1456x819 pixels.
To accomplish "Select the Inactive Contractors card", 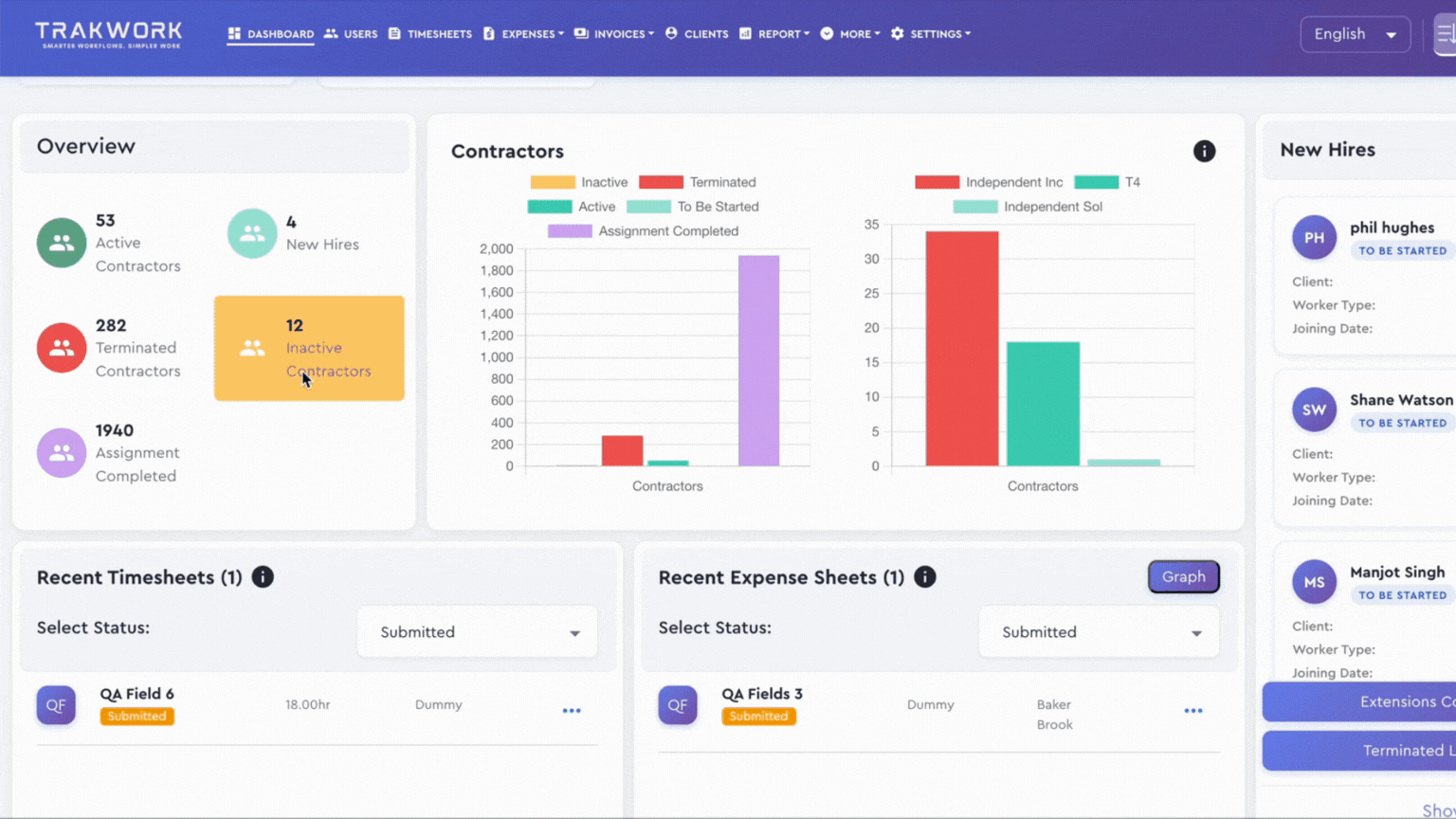I will pyautogui.click(x=309, y=348).
